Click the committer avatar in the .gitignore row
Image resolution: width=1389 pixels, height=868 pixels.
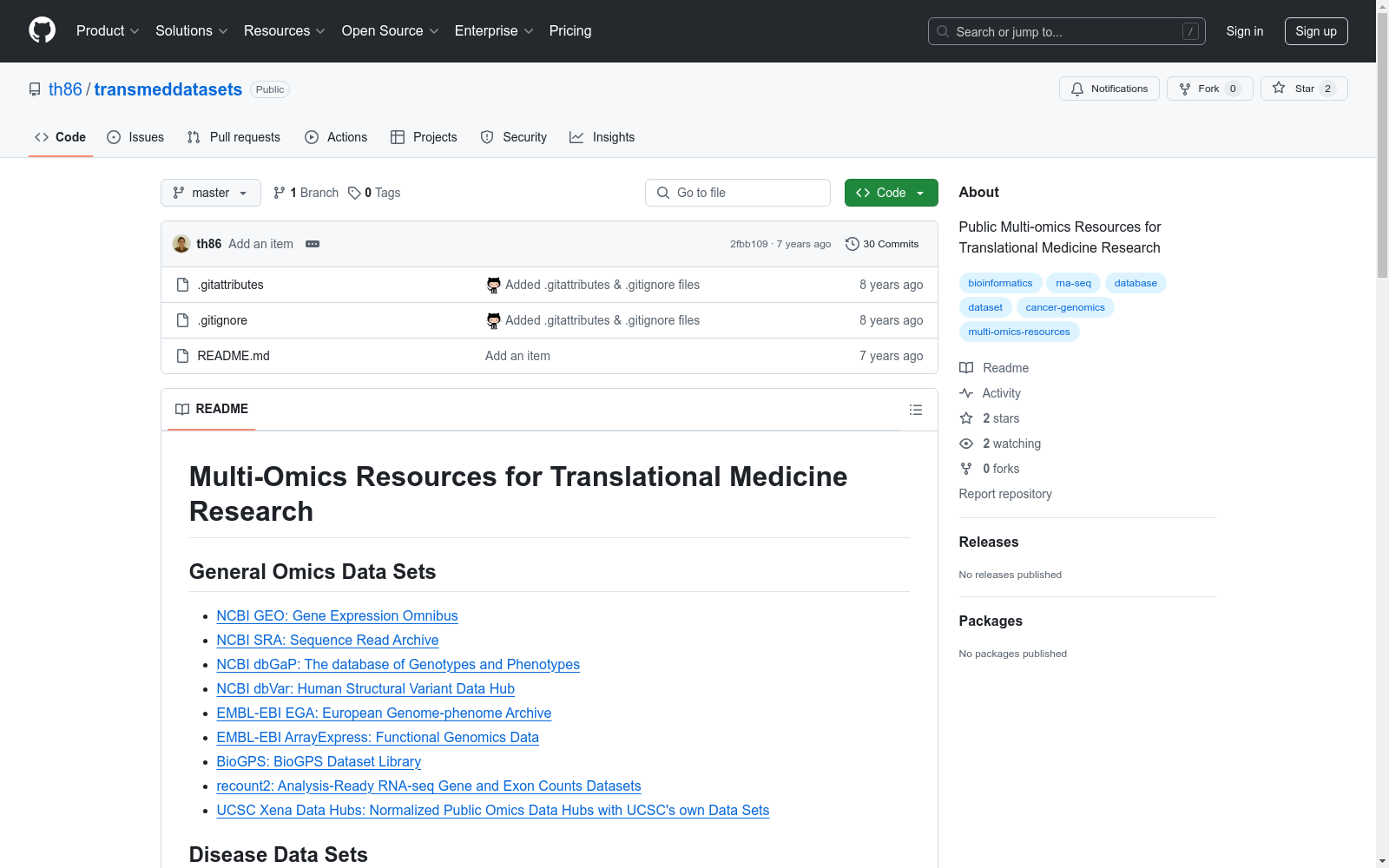point(493,320)
